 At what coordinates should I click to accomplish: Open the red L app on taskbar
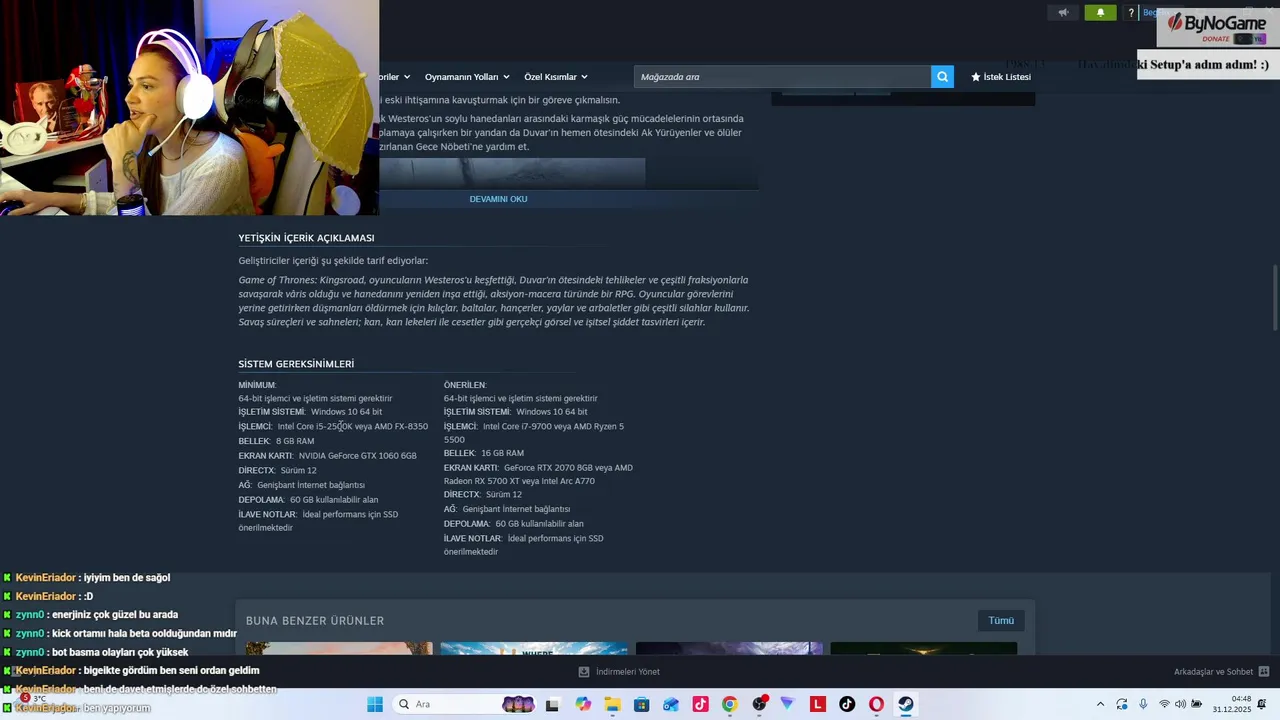coord(818,704)
